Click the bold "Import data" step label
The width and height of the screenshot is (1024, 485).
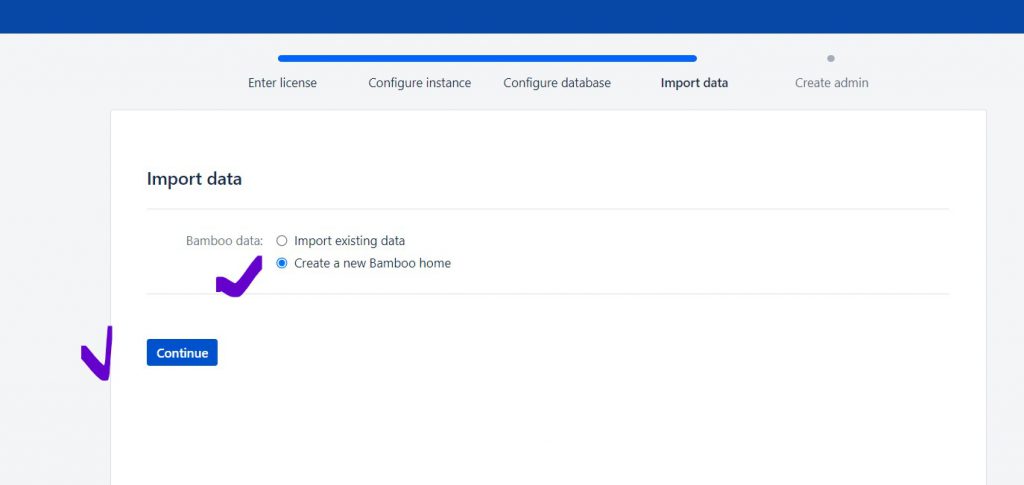click(x=694, y=83)
